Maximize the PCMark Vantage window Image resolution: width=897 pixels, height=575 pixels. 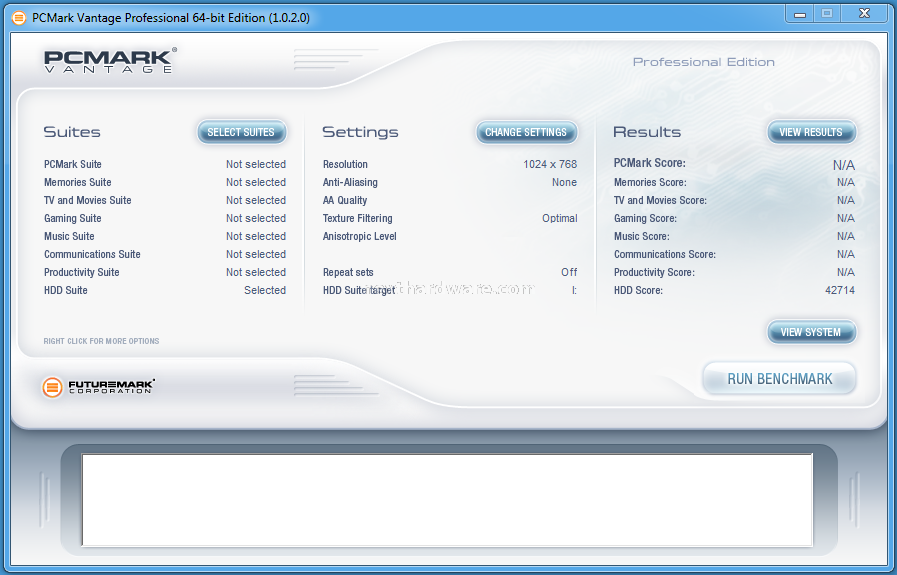(x=827, y=14)
